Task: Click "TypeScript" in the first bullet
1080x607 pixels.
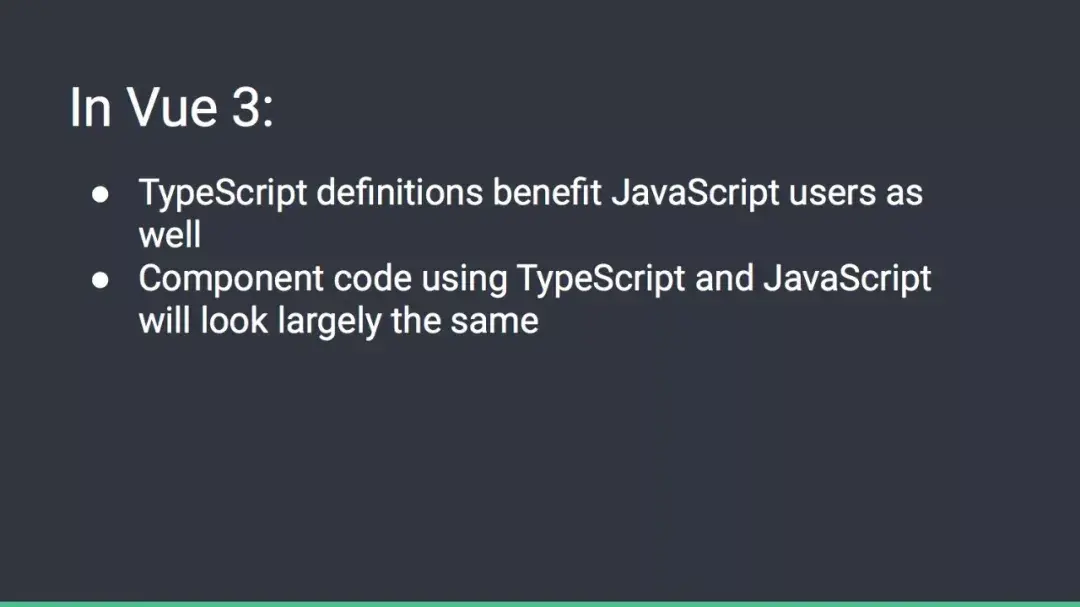Action: point(223,193)
